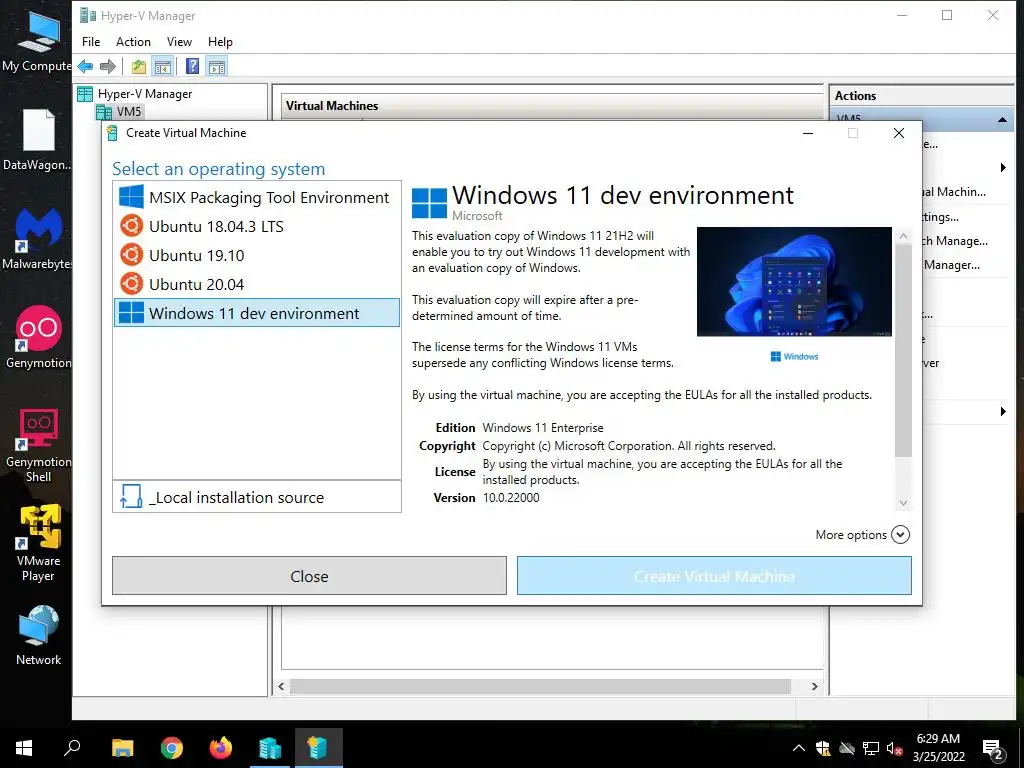1024x768 pixels.
Task: Choose Ubuntu 18.04.3 LTS from the list
Action: point(257,227)
